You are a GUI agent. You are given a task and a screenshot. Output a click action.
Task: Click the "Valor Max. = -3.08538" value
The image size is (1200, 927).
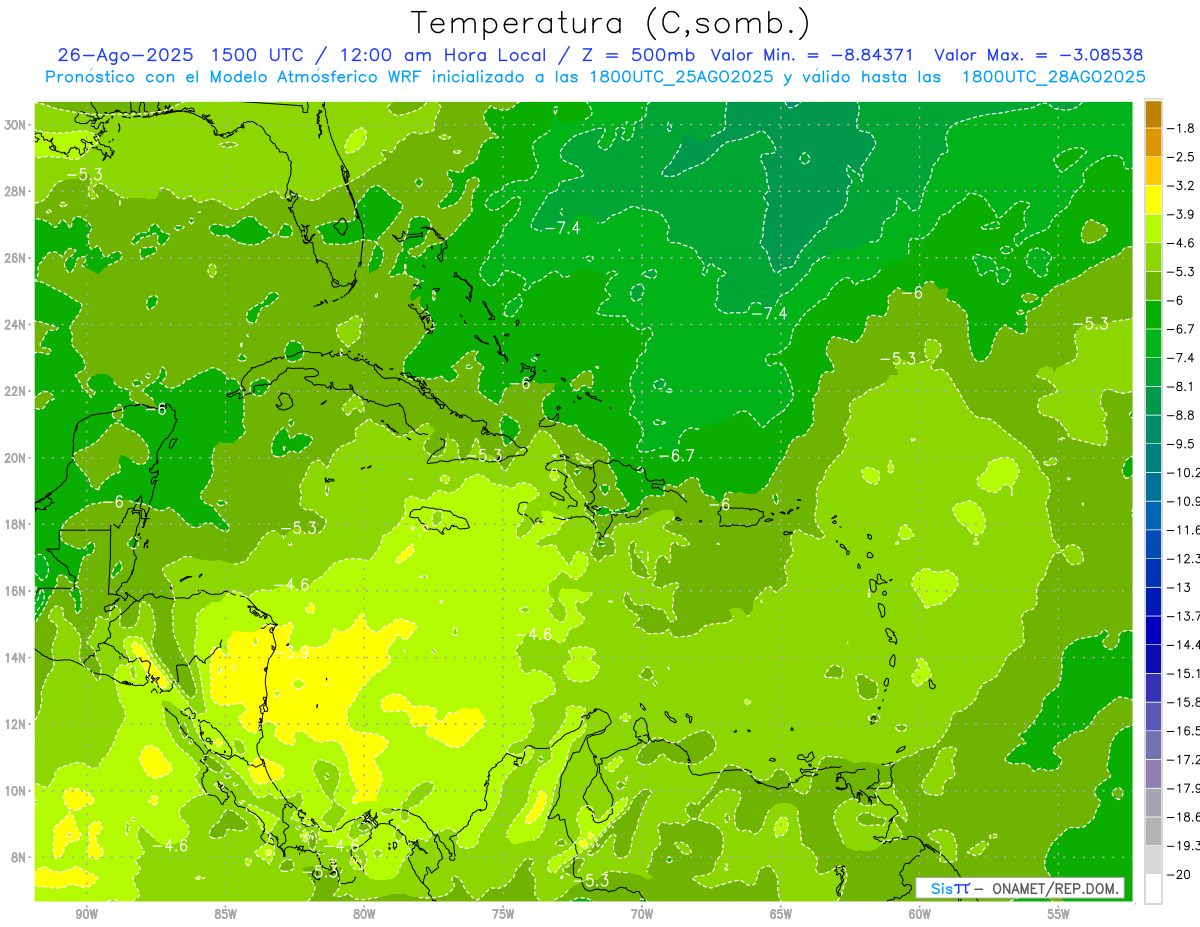click(1038, 55)
